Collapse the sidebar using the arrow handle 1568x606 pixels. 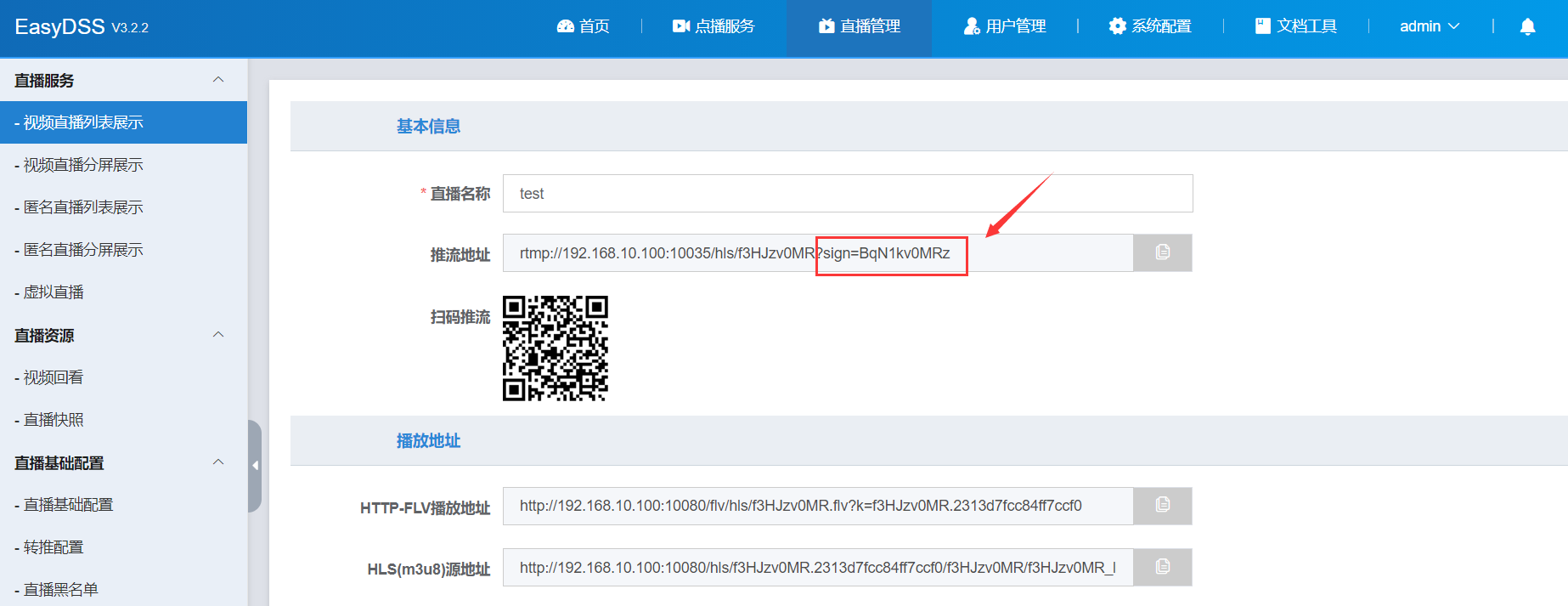[255, 466]
